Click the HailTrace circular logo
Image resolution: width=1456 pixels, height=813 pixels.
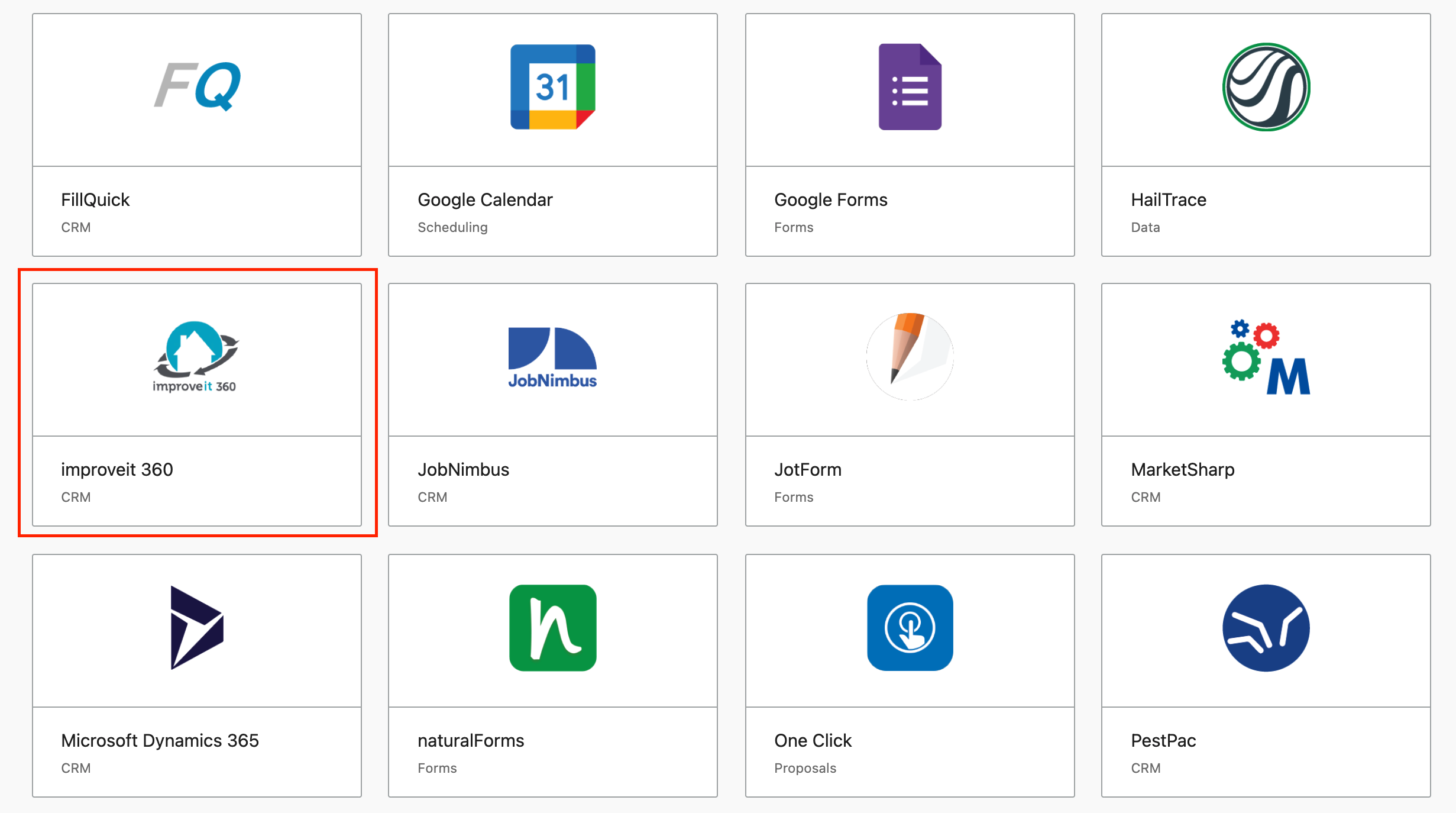click(1266, 87)
